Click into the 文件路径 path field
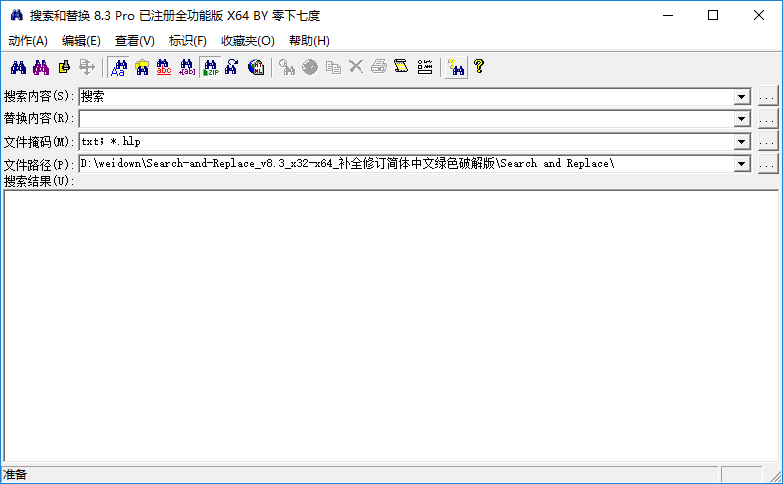This screenshot has width=783, height=484. click(406, 164)
